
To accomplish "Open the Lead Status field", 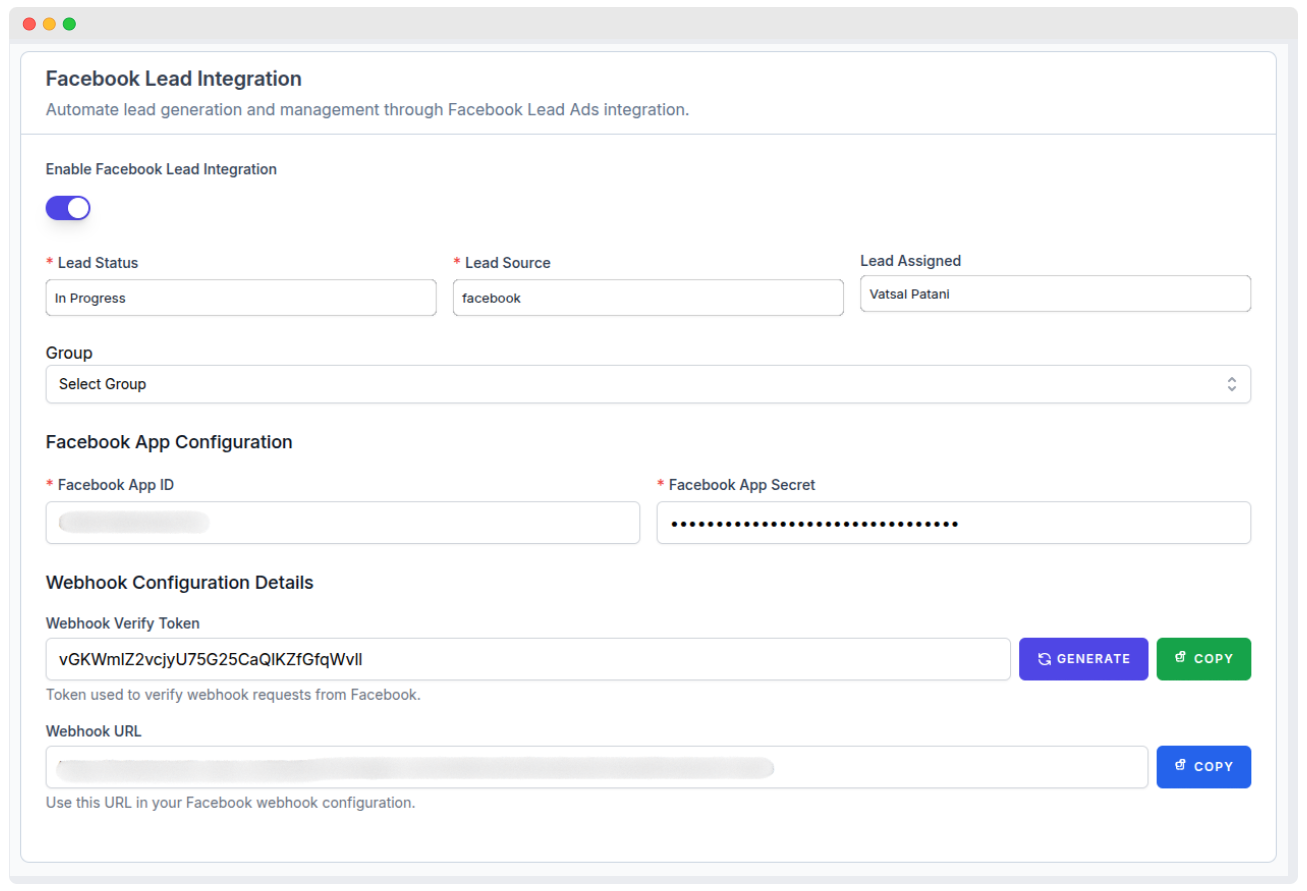I will tap(241, 298).
